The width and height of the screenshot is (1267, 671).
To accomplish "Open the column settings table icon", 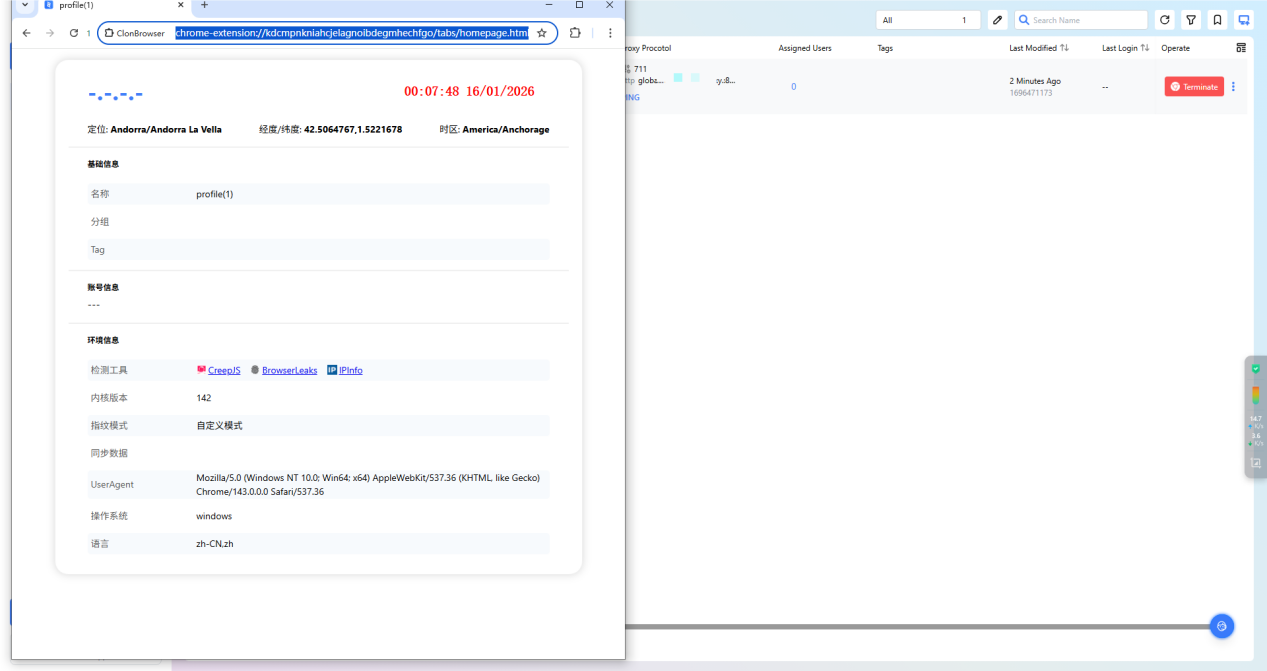I will pyautogui.click(x=1241, y=48).
